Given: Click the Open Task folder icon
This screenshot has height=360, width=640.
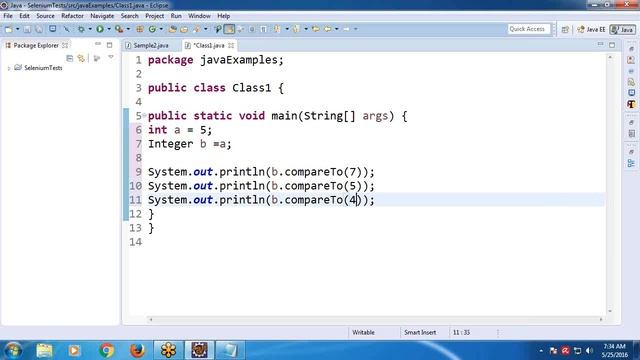Looking at the screenshot, I should tap(184, 29).
